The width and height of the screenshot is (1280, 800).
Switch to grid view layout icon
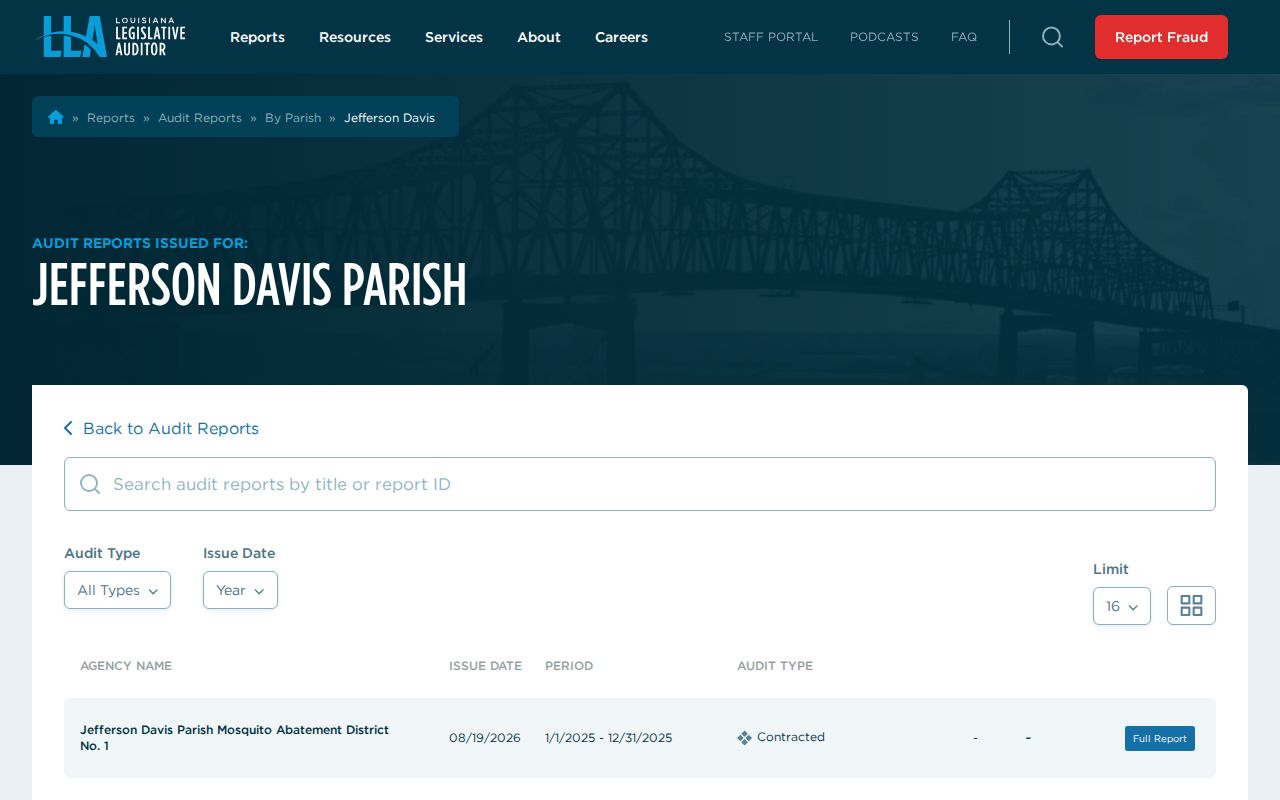(x=1191, y=606)
